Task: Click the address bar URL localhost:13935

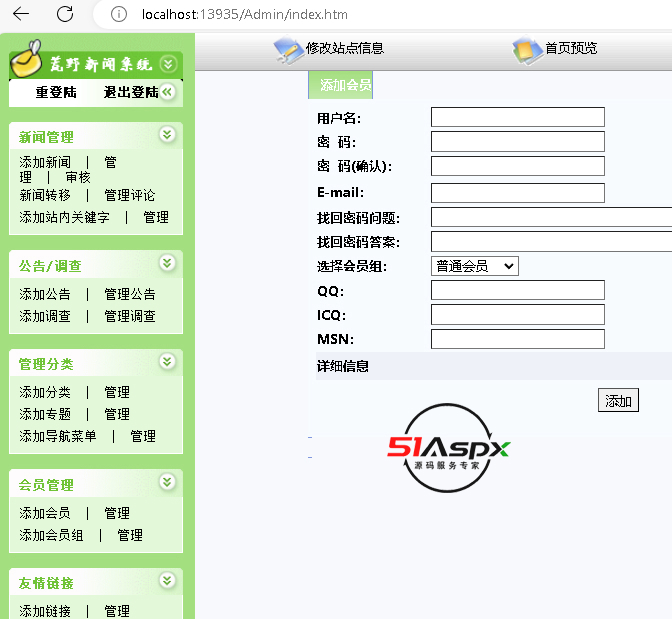Action: coord(244,15)
